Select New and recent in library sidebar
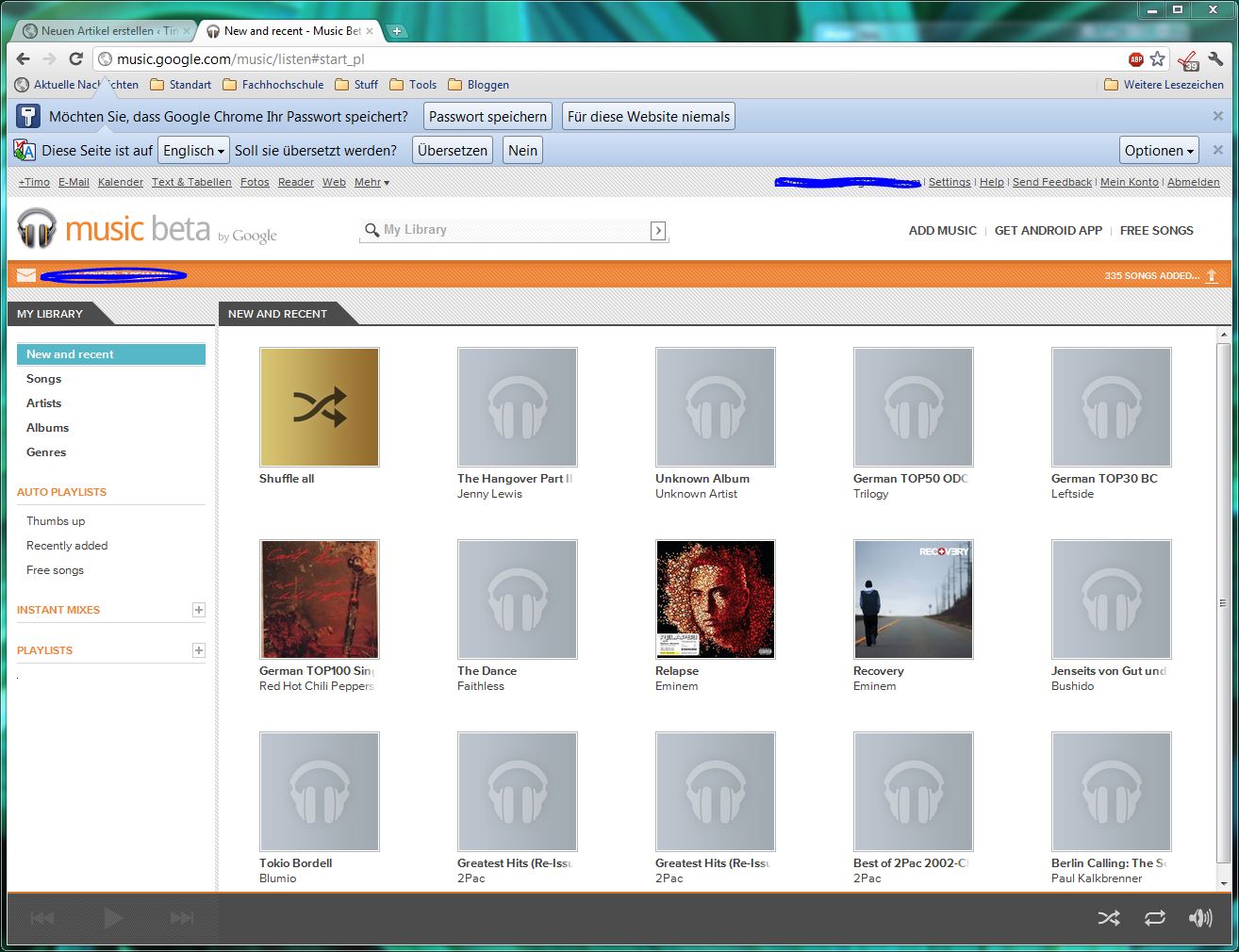 [111, 354]
